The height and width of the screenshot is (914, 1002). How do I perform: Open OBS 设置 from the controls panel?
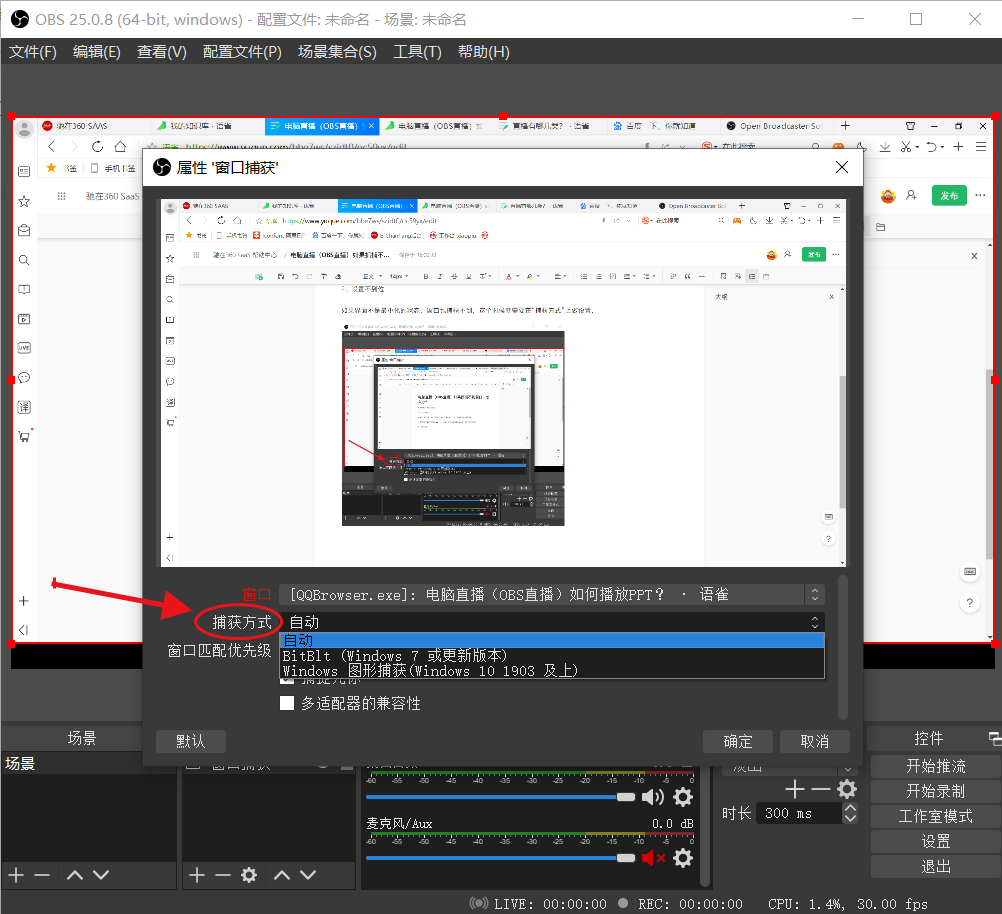tap(936, 842)
